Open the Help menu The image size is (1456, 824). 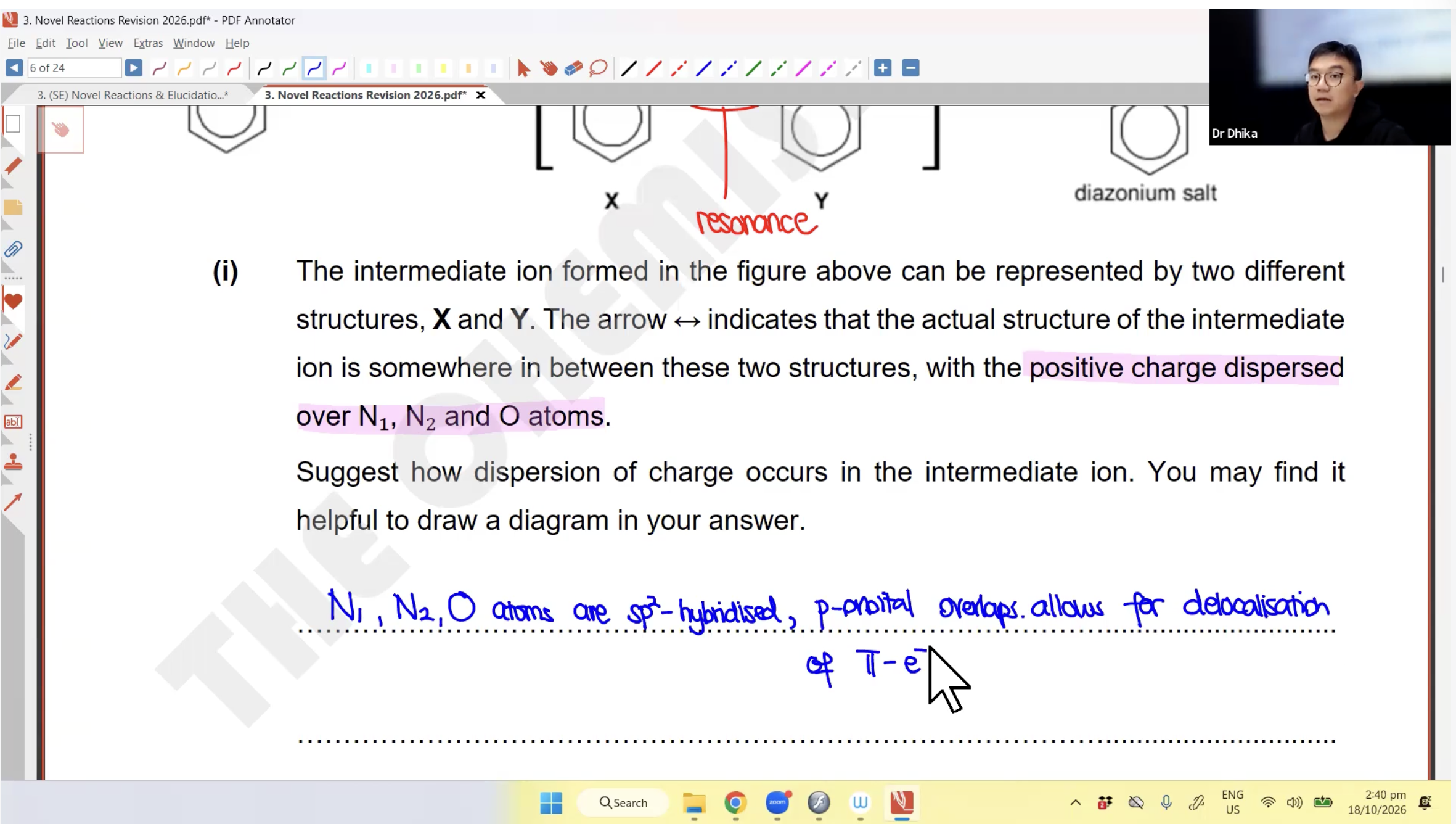[x=237, y=43]
